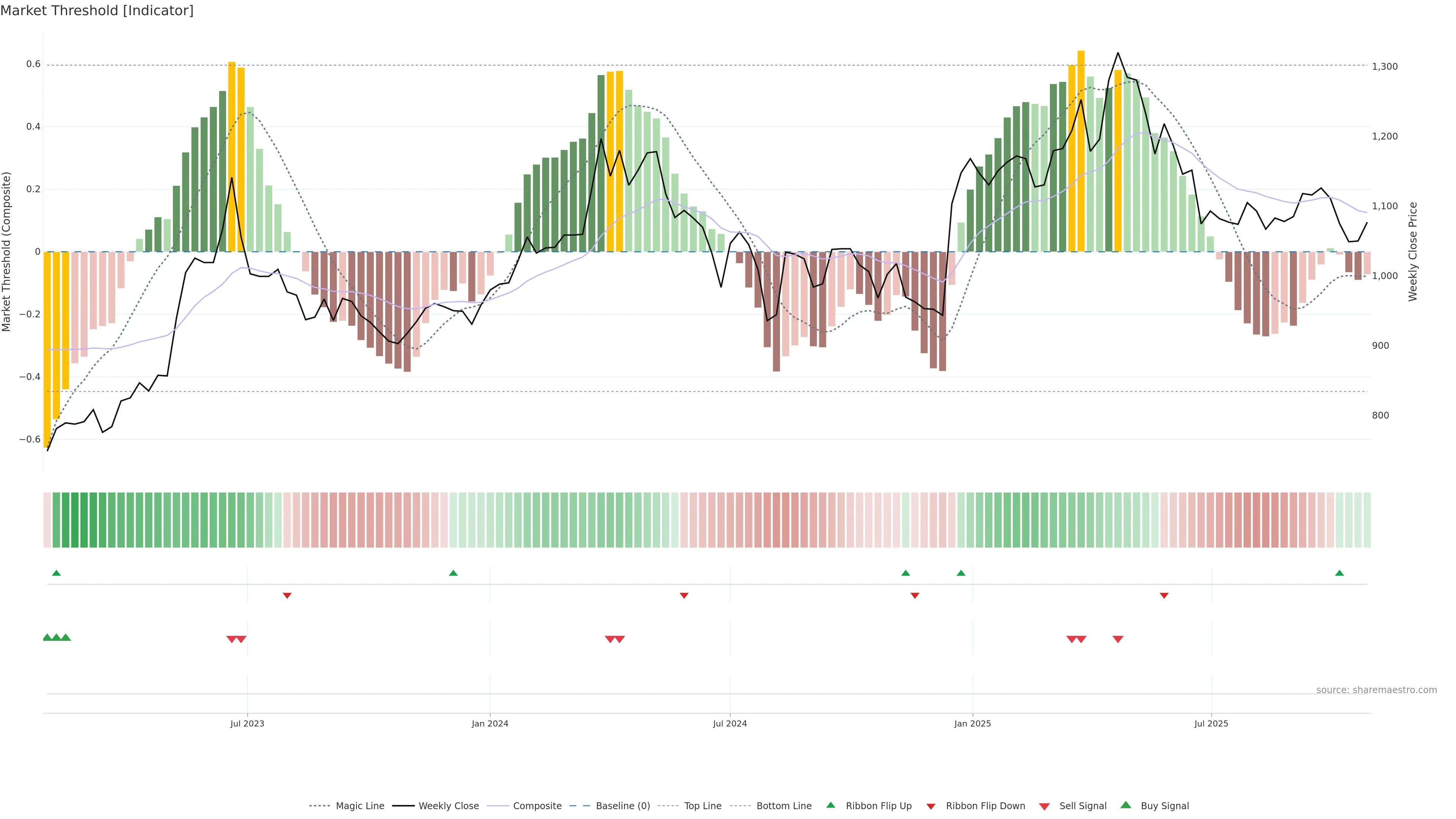
Task: Click the Jul 2024 x-axis label
Action: [x=730, y=723]
